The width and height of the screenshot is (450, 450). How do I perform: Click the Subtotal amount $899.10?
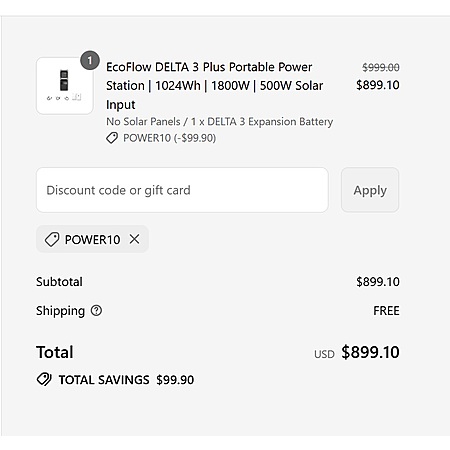click(x=378, y=282)
